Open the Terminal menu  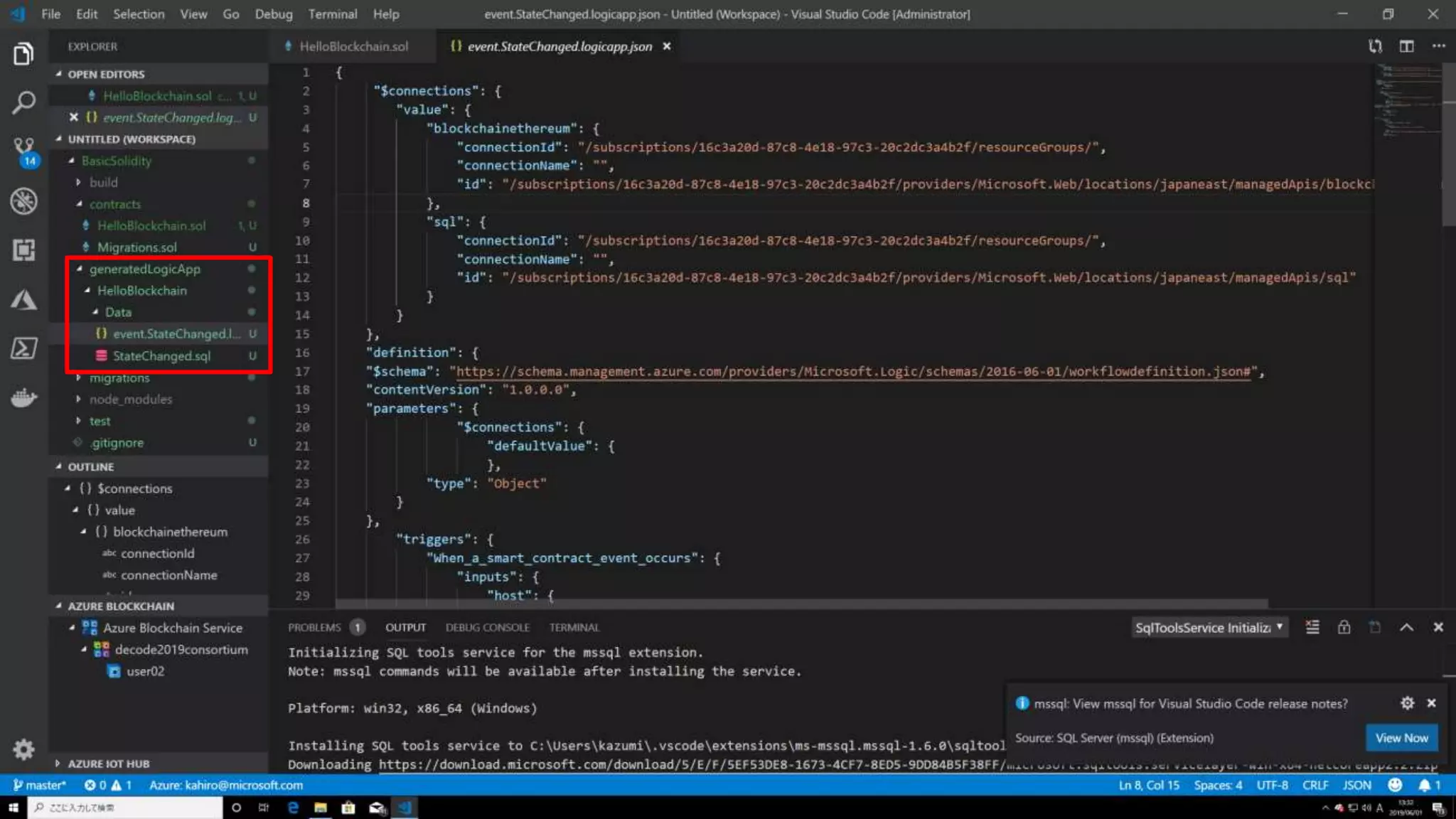pos(332,14)
